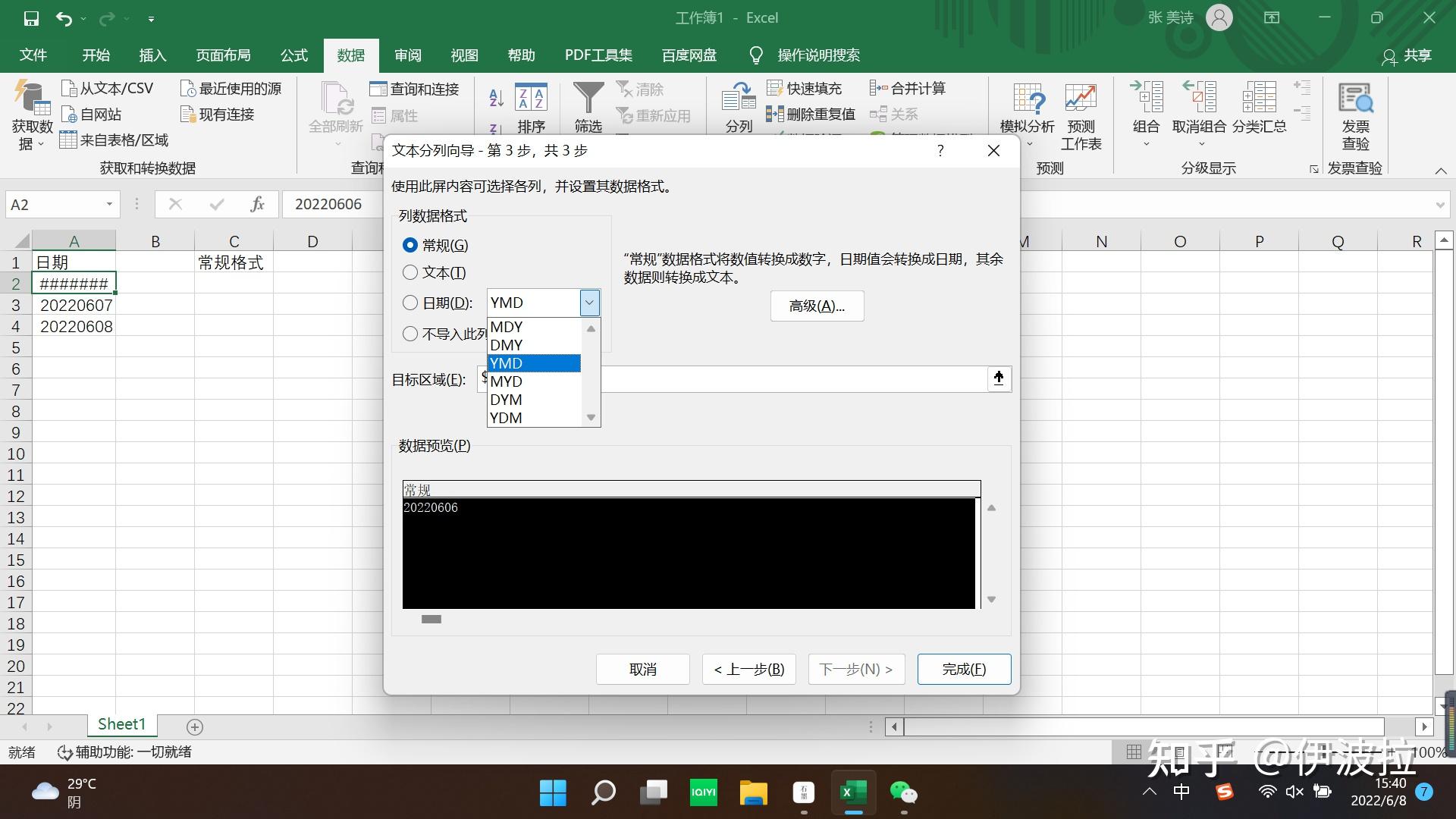Open 现有连接 (Existing Connections)
Viewport: 1456px width, 819px height.
(217, 115)
